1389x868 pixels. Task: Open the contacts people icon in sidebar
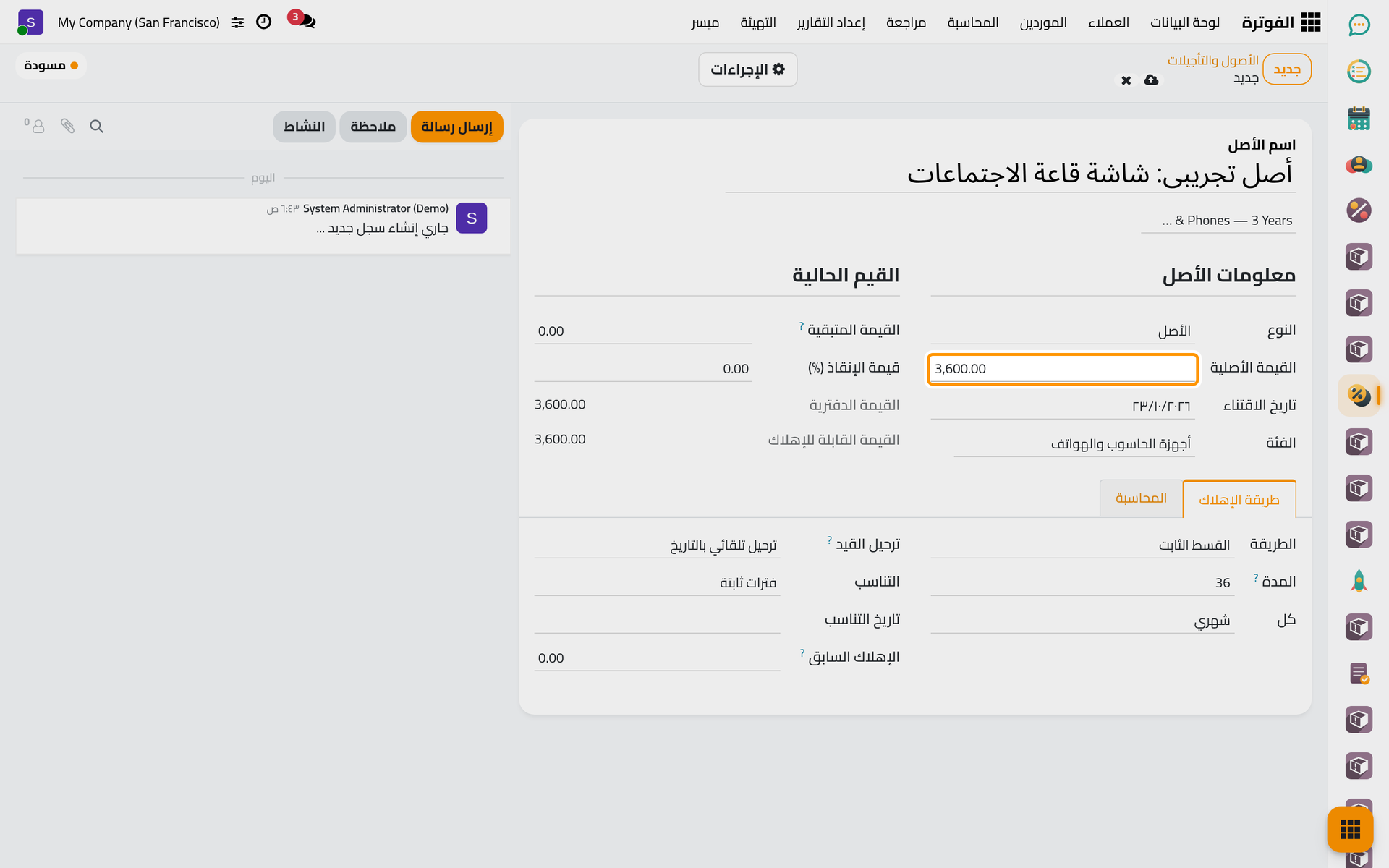(x=1359, y=164)
